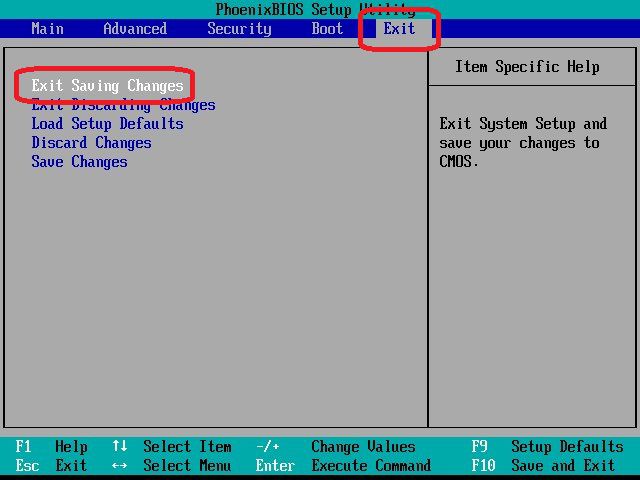Click the F1 Help key hint
Viewport: 640px width, 480px height.
pyautogui.click(x=51, y=447)
